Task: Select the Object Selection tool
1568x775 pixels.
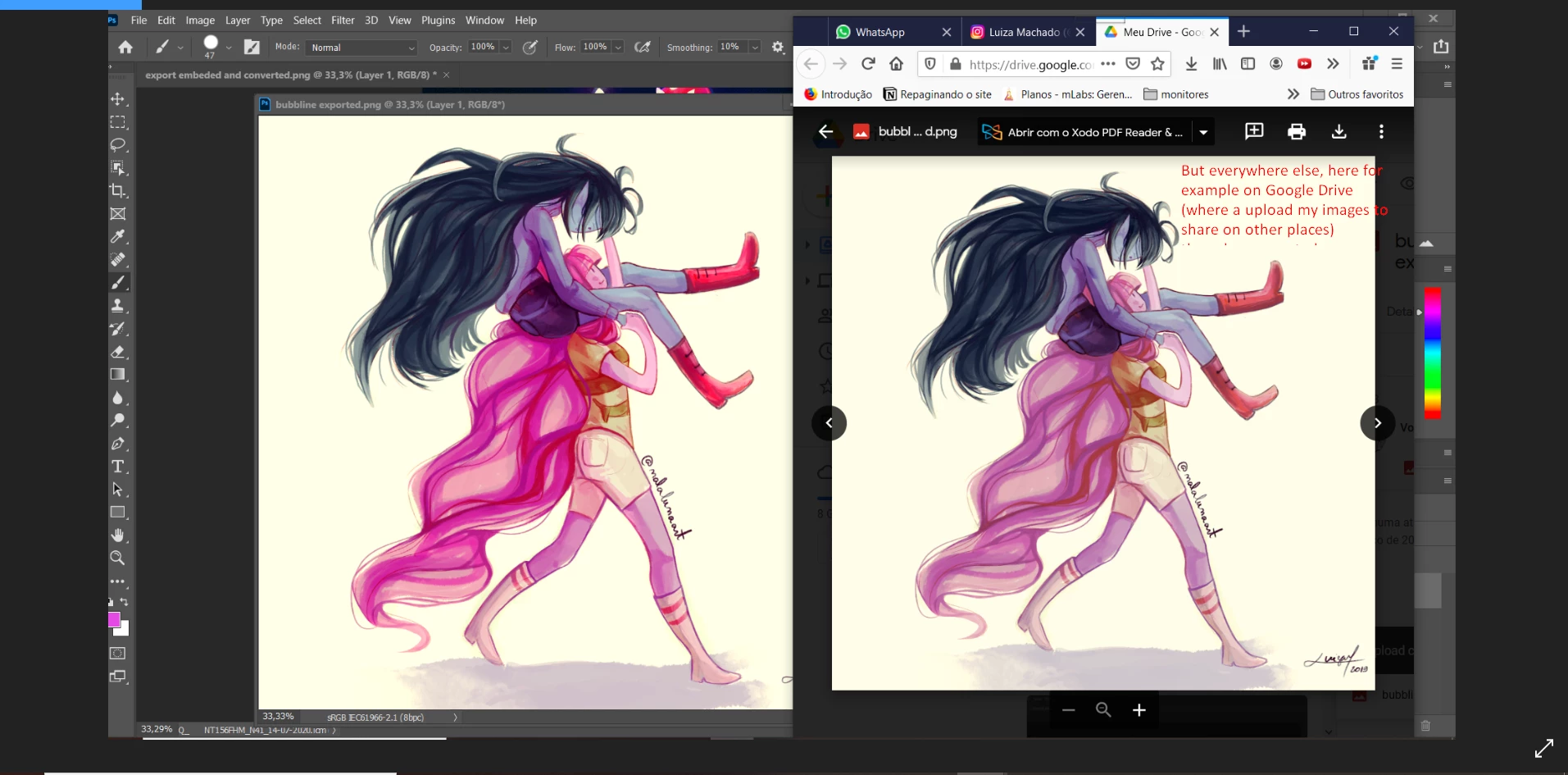Action: coord(118,168)
